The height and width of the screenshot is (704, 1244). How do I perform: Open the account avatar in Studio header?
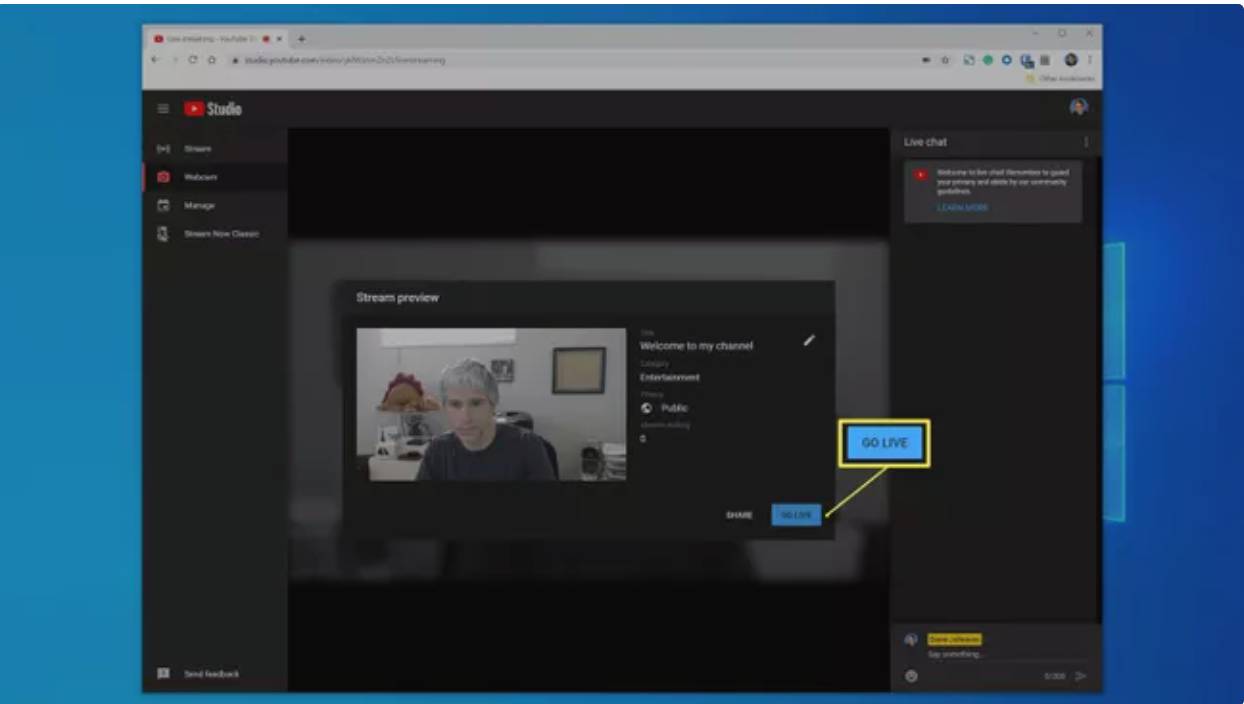(1078, 108)
